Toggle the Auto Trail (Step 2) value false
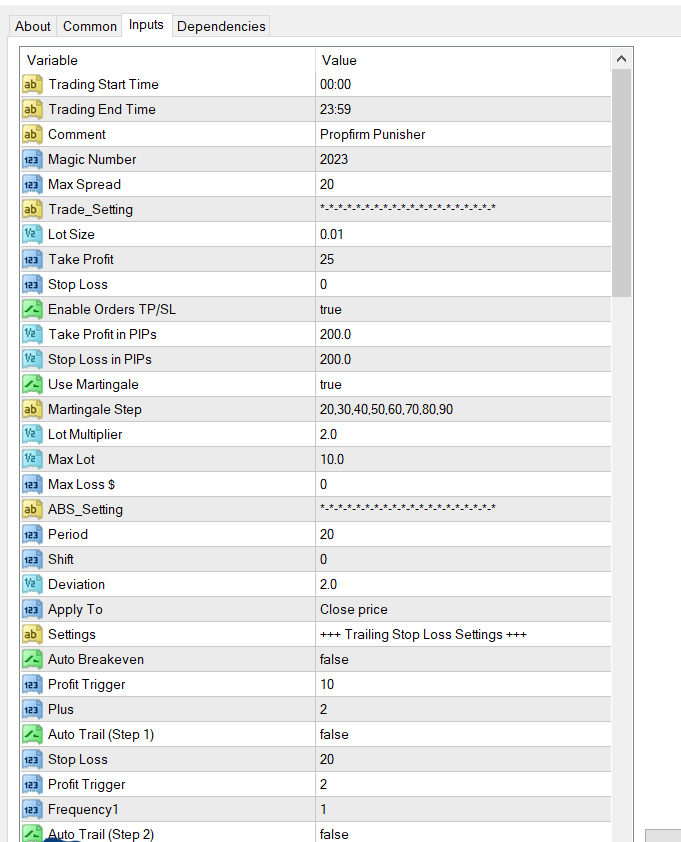 [463, 833]
